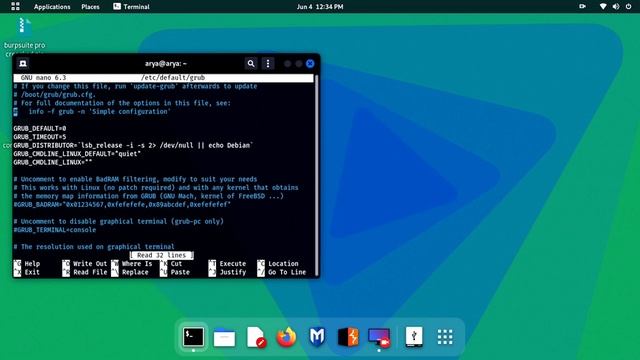Click the Execute shortcut label
The width and height of the screenshot is (640, 360).
233,264
